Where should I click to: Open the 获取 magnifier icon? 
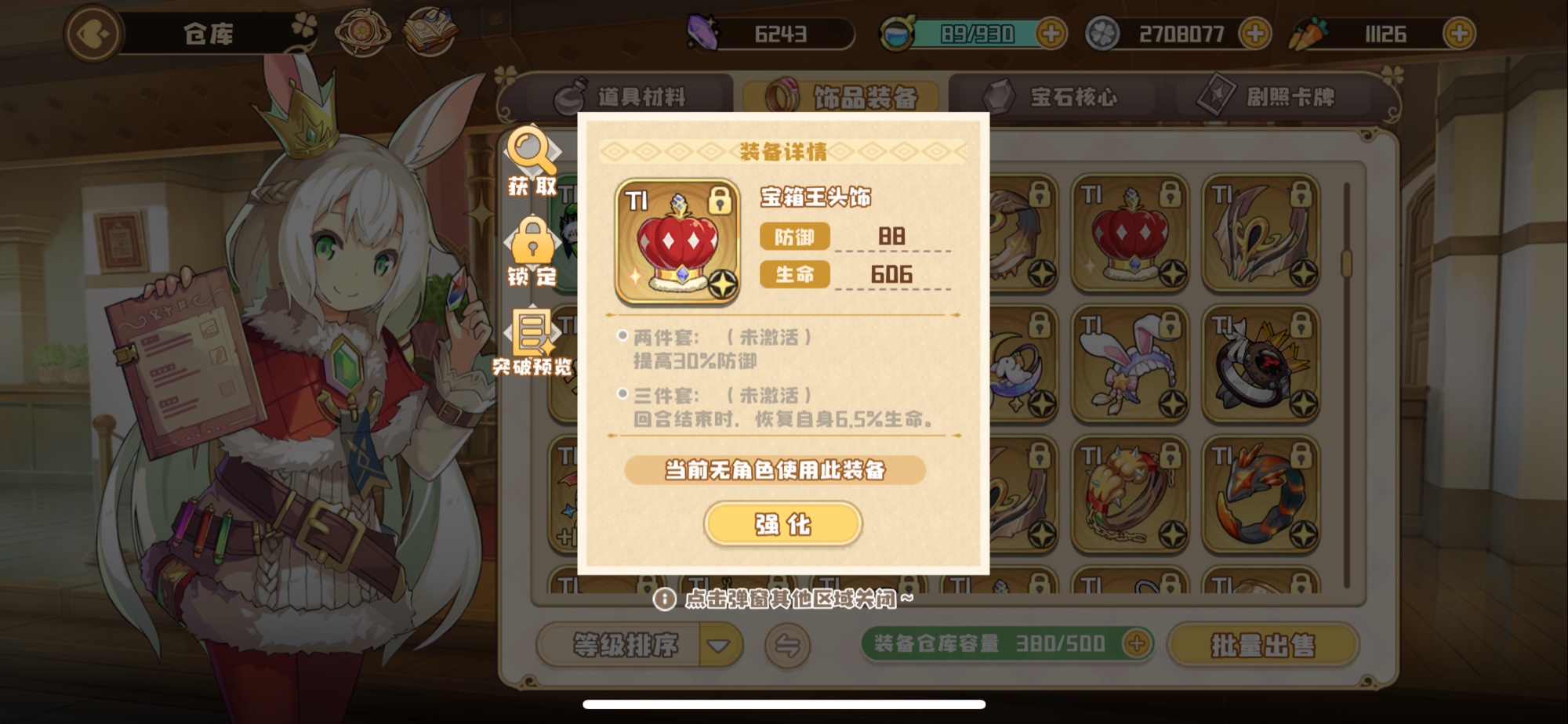tap(533, 162)
